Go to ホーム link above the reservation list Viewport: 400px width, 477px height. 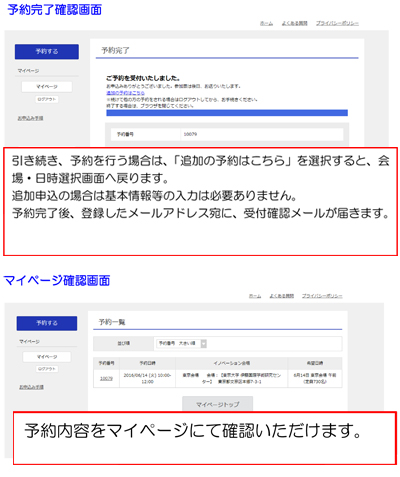click(x=255, y=296)
